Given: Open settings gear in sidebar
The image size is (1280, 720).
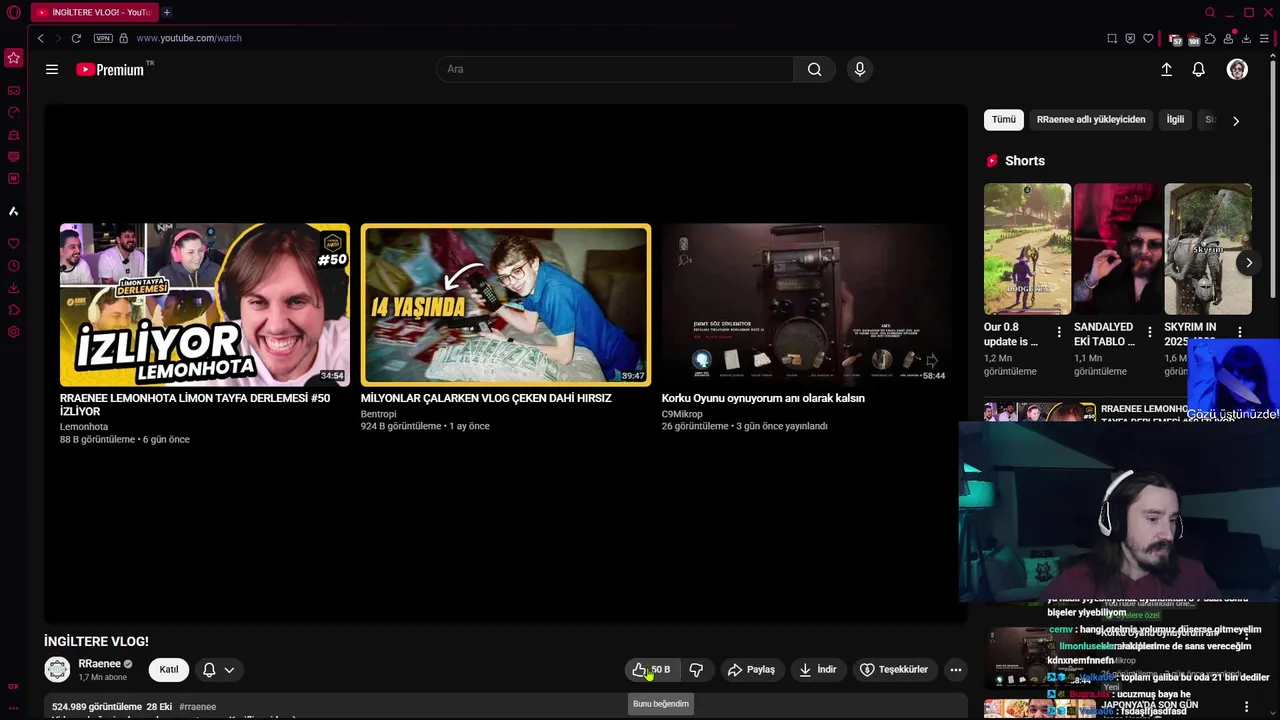Looking at the screenshot, I should click(x=14, y=332).
